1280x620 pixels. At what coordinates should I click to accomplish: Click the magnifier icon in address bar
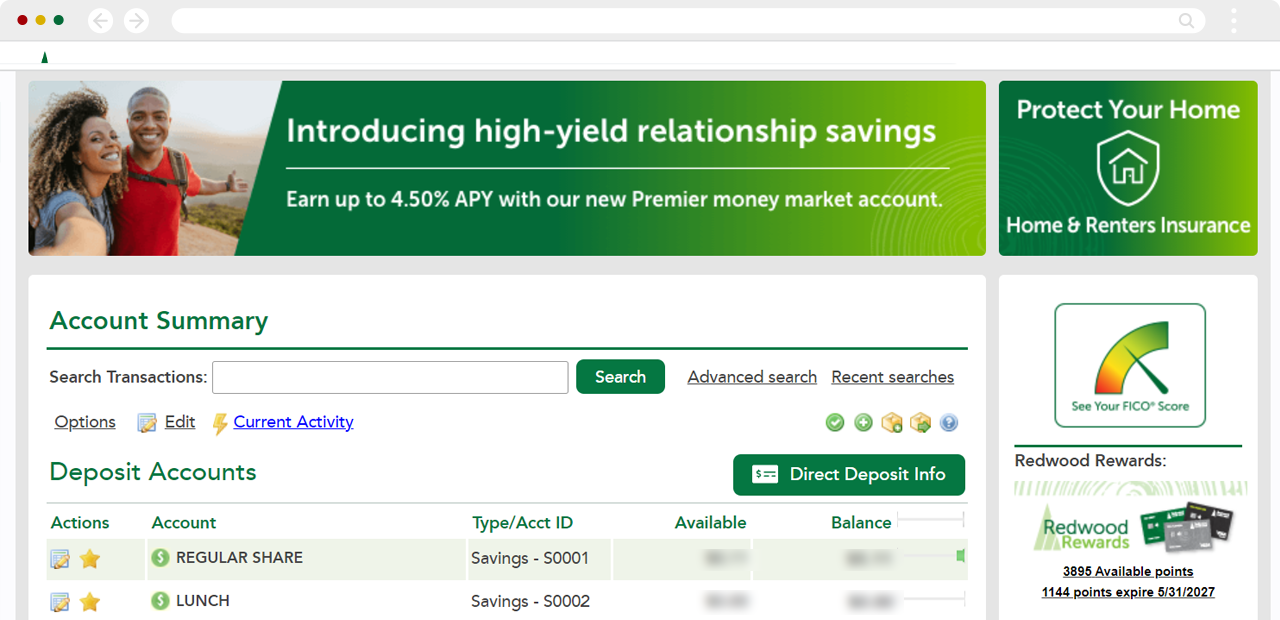pos(1186,20)
